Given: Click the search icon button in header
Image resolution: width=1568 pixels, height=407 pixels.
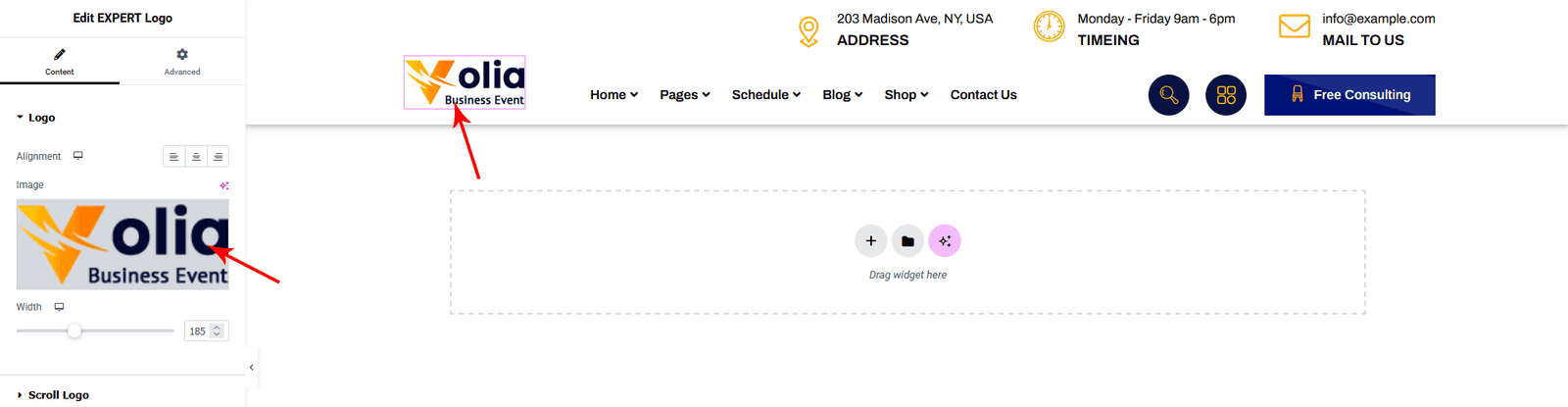Looking at the screenshot, I should coord(1168,95).
